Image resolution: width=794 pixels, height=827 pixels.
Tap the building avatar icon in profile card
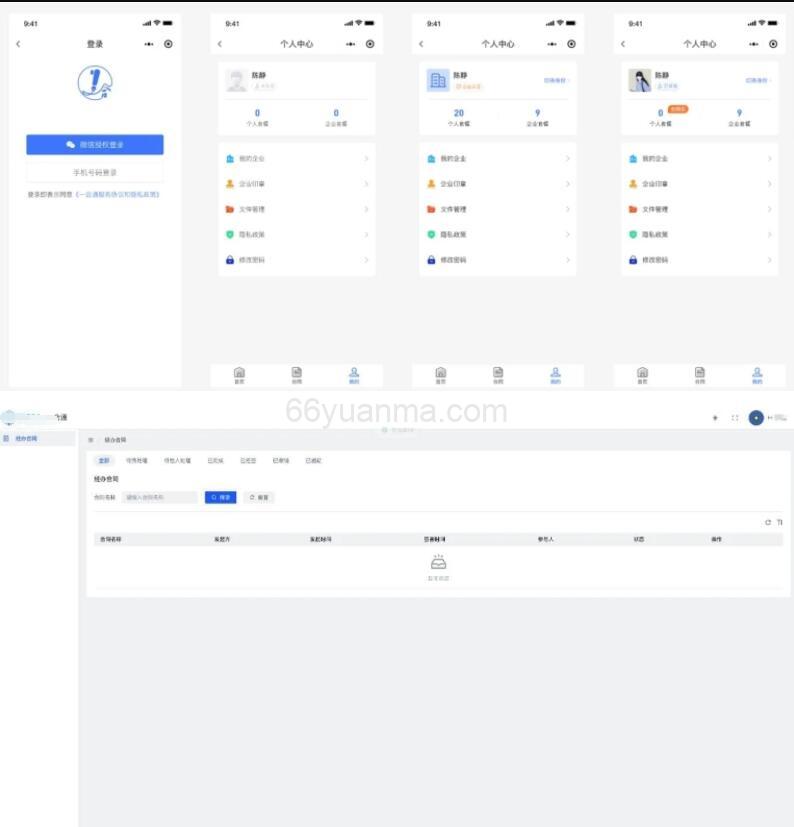pos(438,81)
